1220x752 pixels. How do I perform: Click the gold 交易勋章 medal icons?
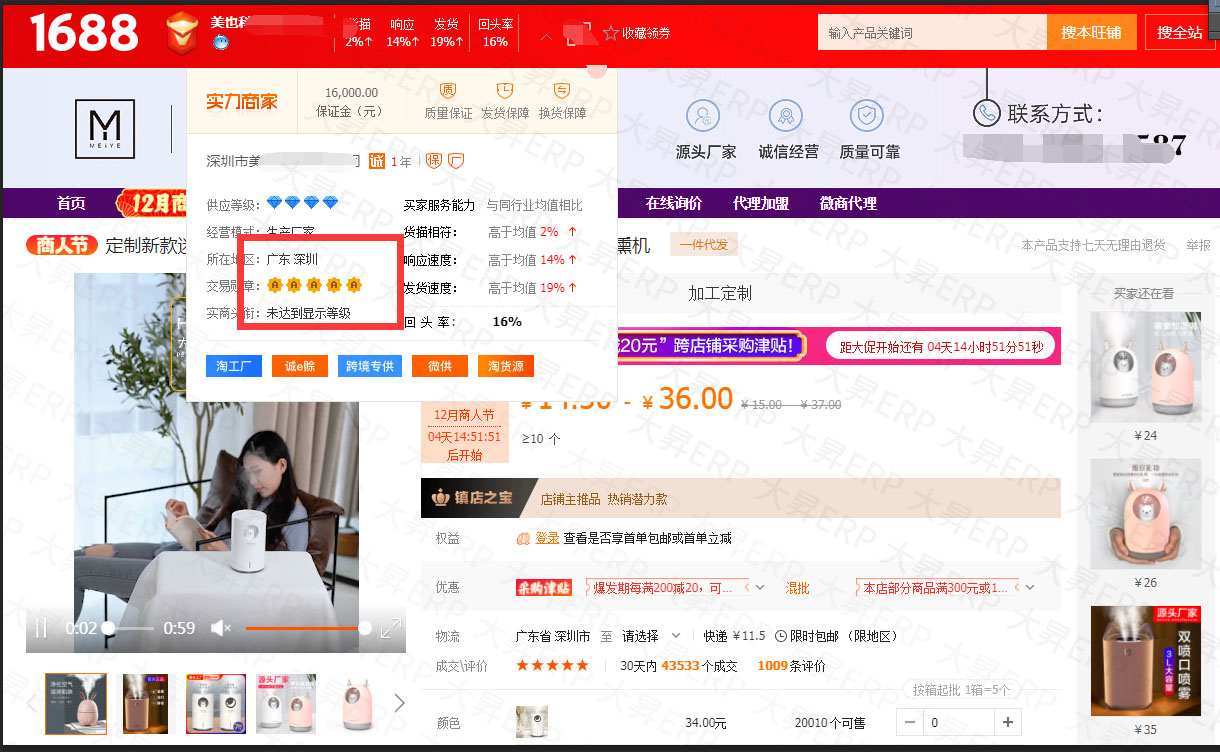coord(314,286)
